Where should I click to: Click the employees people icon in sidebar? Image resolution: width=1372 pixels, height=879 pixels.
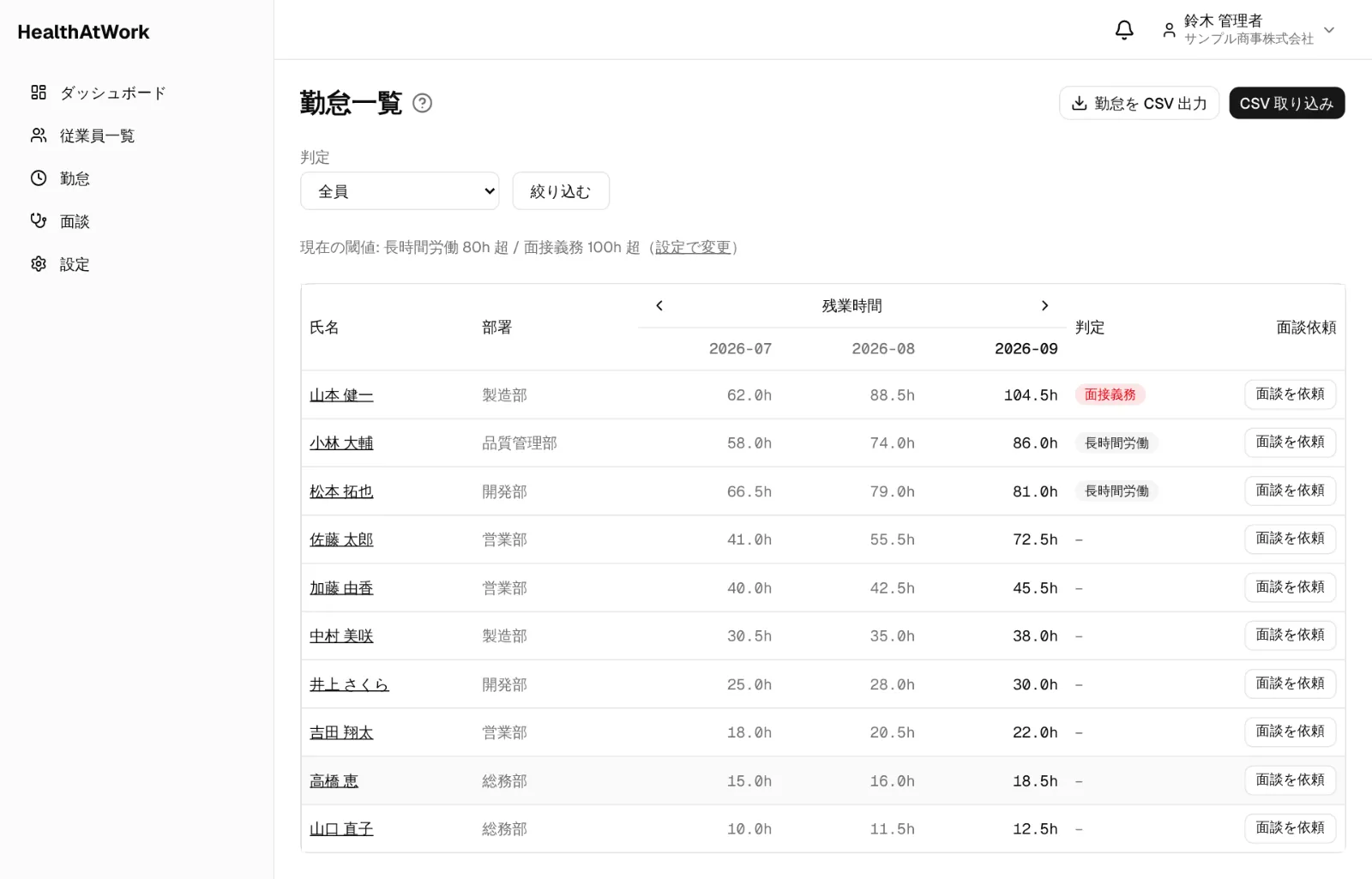[39, 135]
